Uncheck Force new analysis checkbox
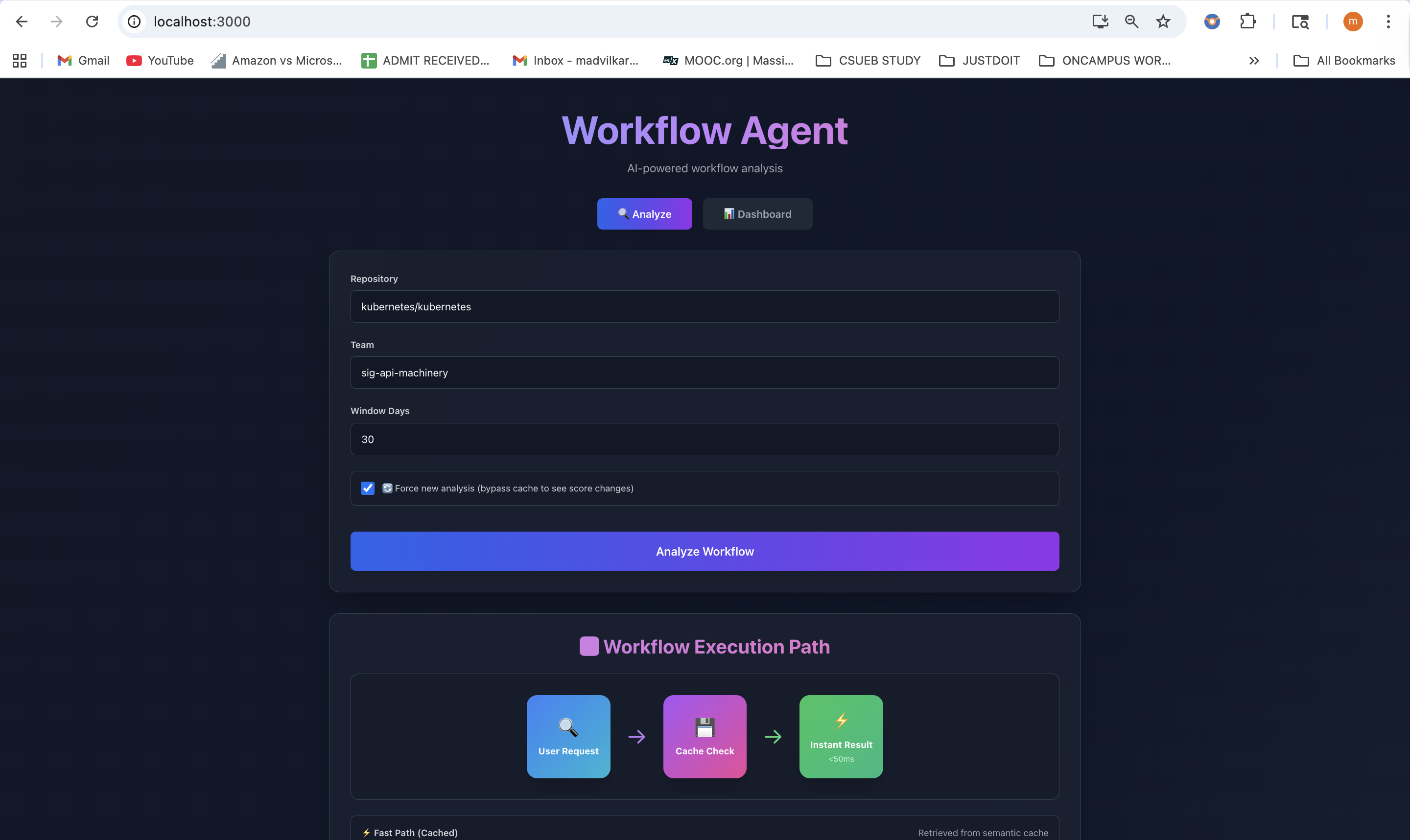 coord(368,488)
